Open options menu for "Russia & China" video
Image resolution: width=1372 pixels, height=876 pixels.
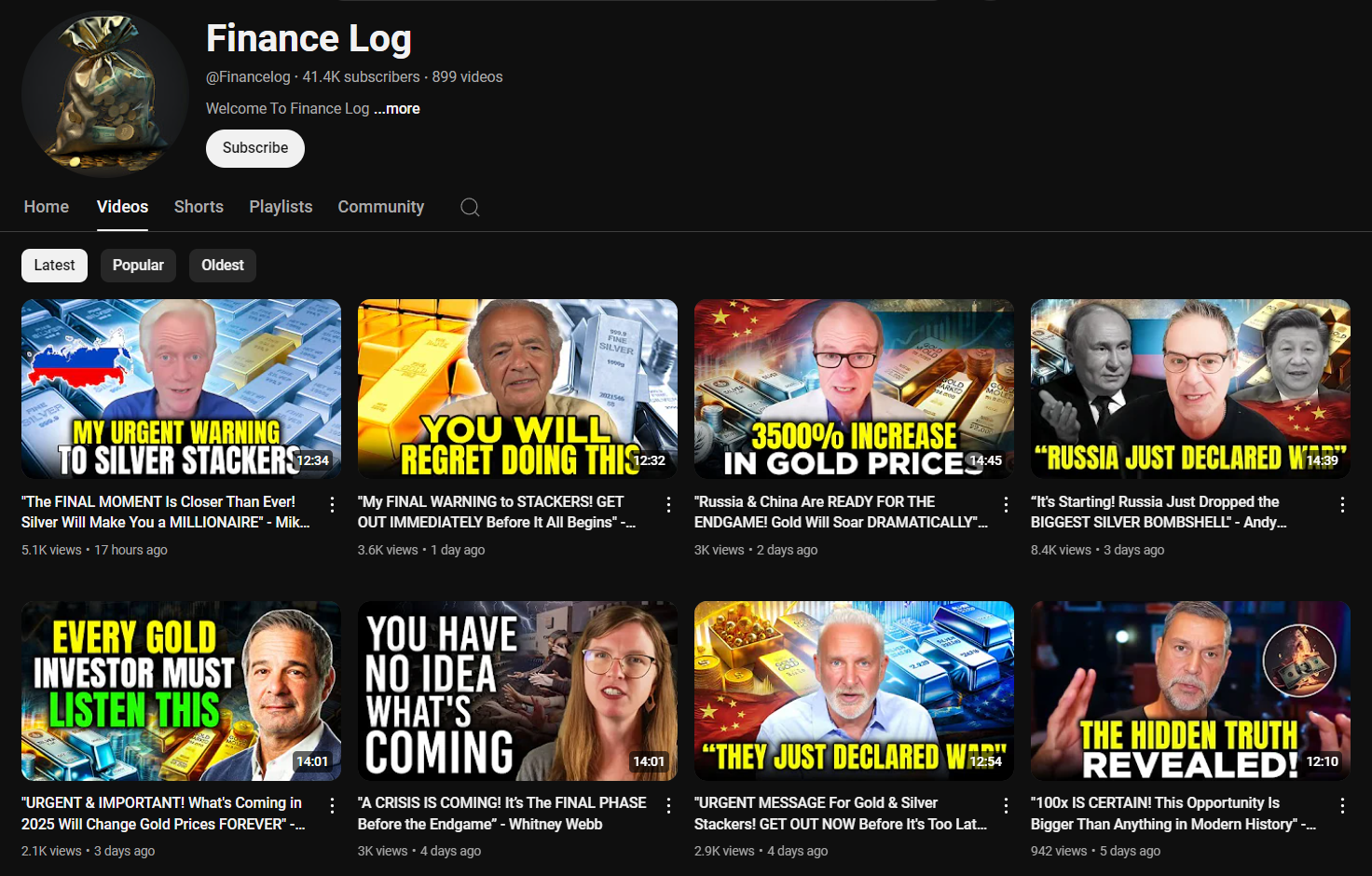(x=1006, y=504)
